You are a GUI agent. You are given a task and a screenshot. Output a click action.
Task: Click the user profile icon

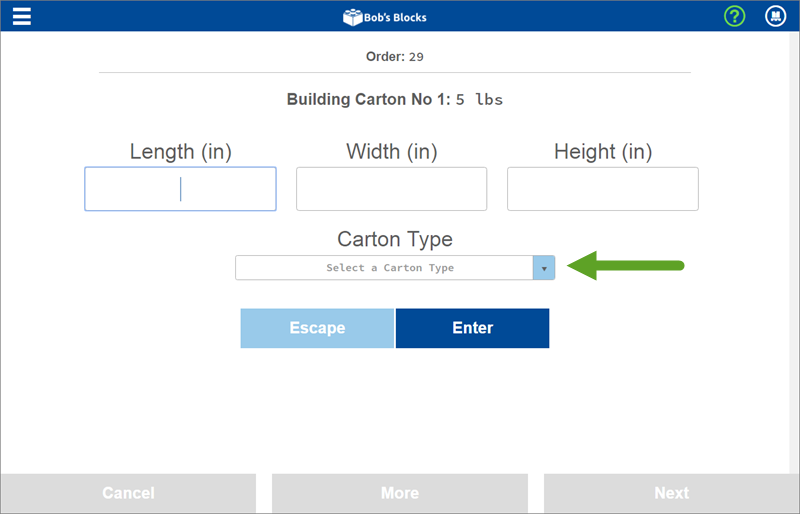[775, 16]
